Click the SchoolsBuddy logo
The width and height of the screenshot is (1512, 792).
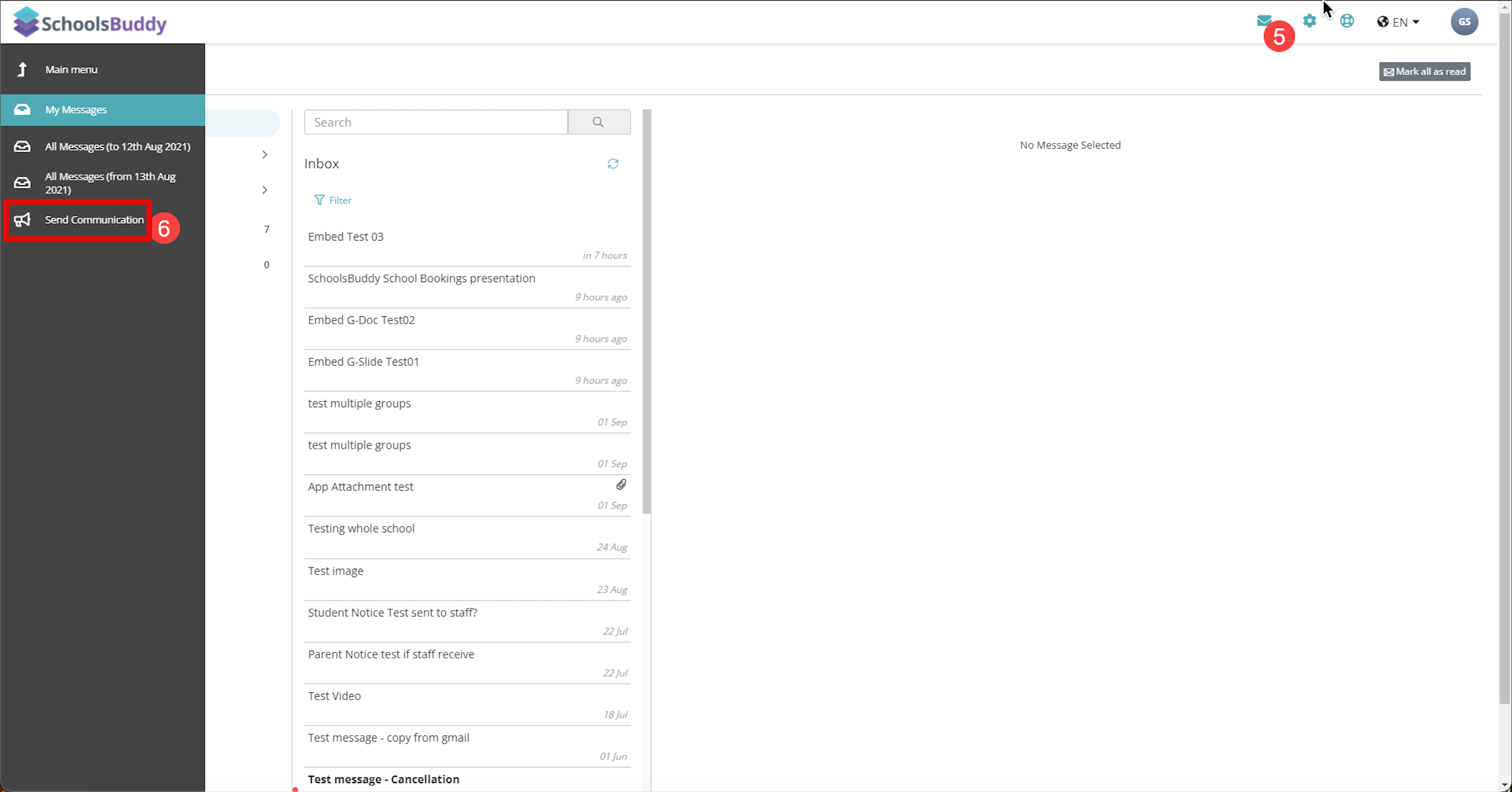point(90,22)
